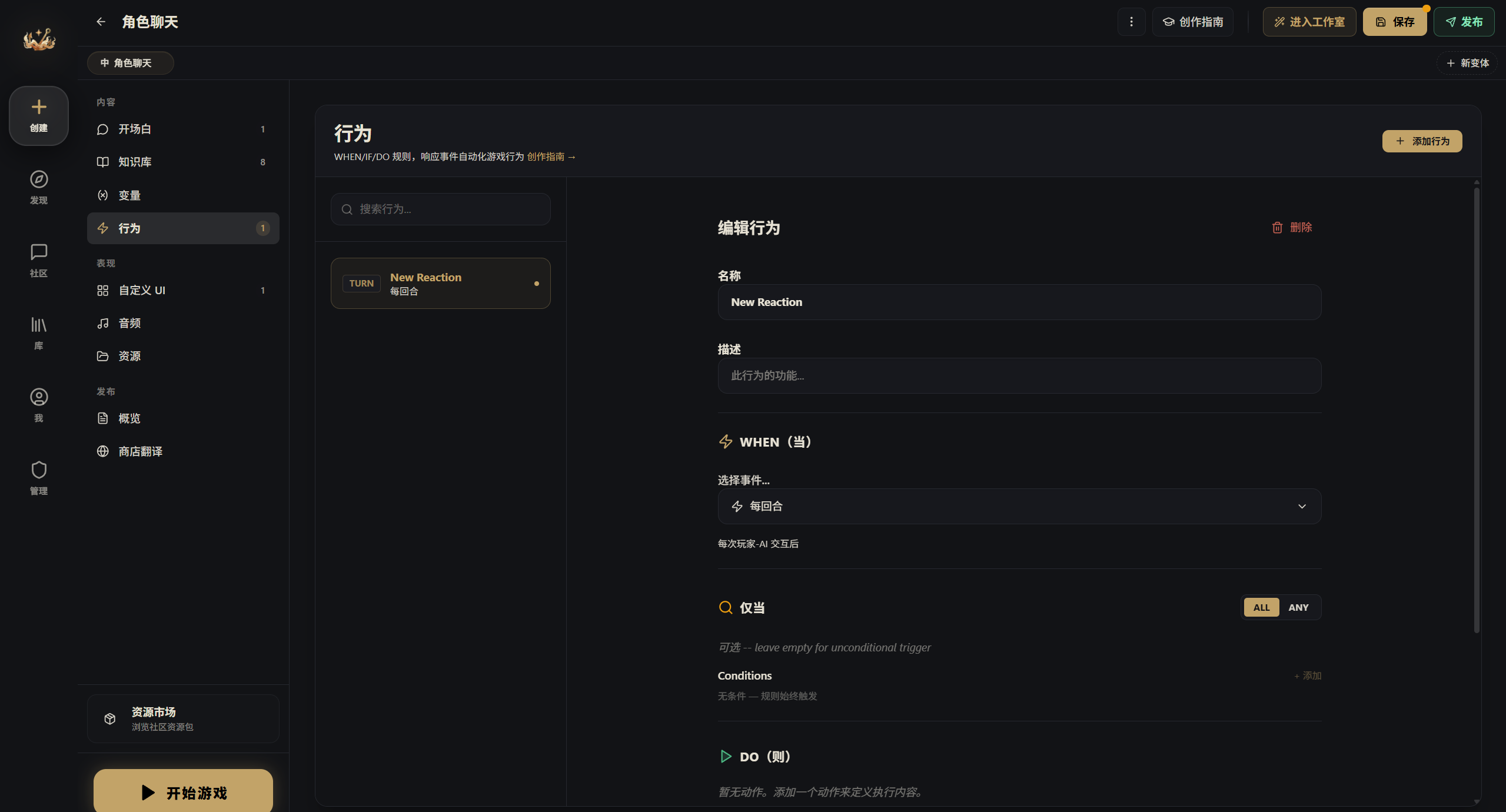Click the 删除 behavior button

click(1292, 227)
